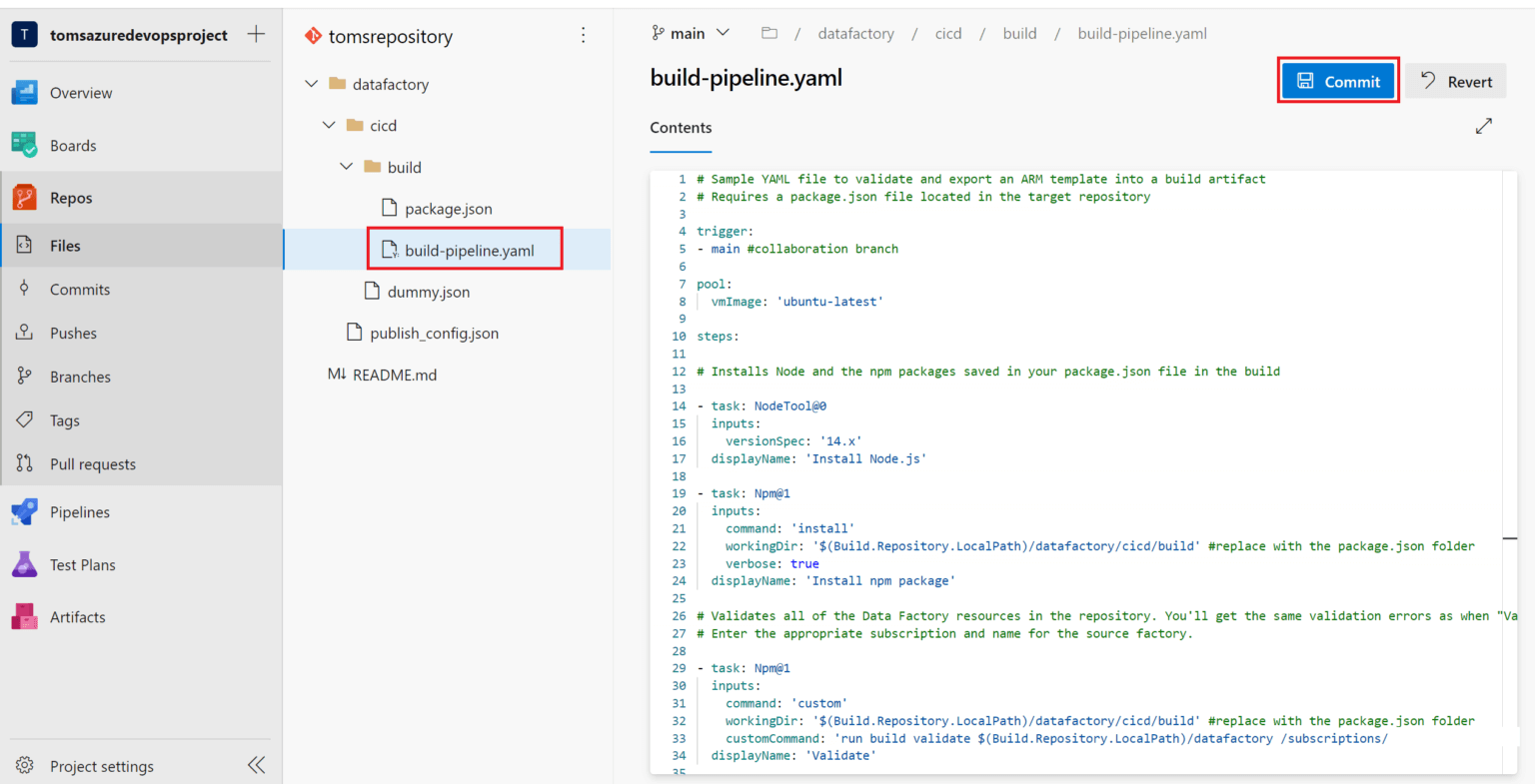Open the Repos section
Image resolution: width=1535 pixels, height=784 pixels.
coord(70,197)
